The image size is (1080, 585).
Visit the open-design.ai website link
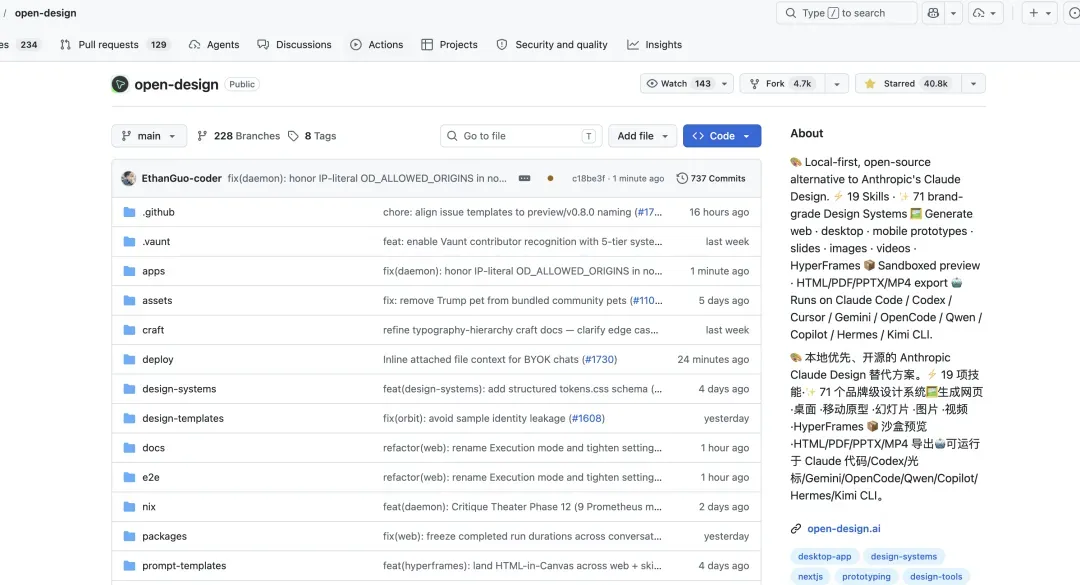tap(844, 528)
